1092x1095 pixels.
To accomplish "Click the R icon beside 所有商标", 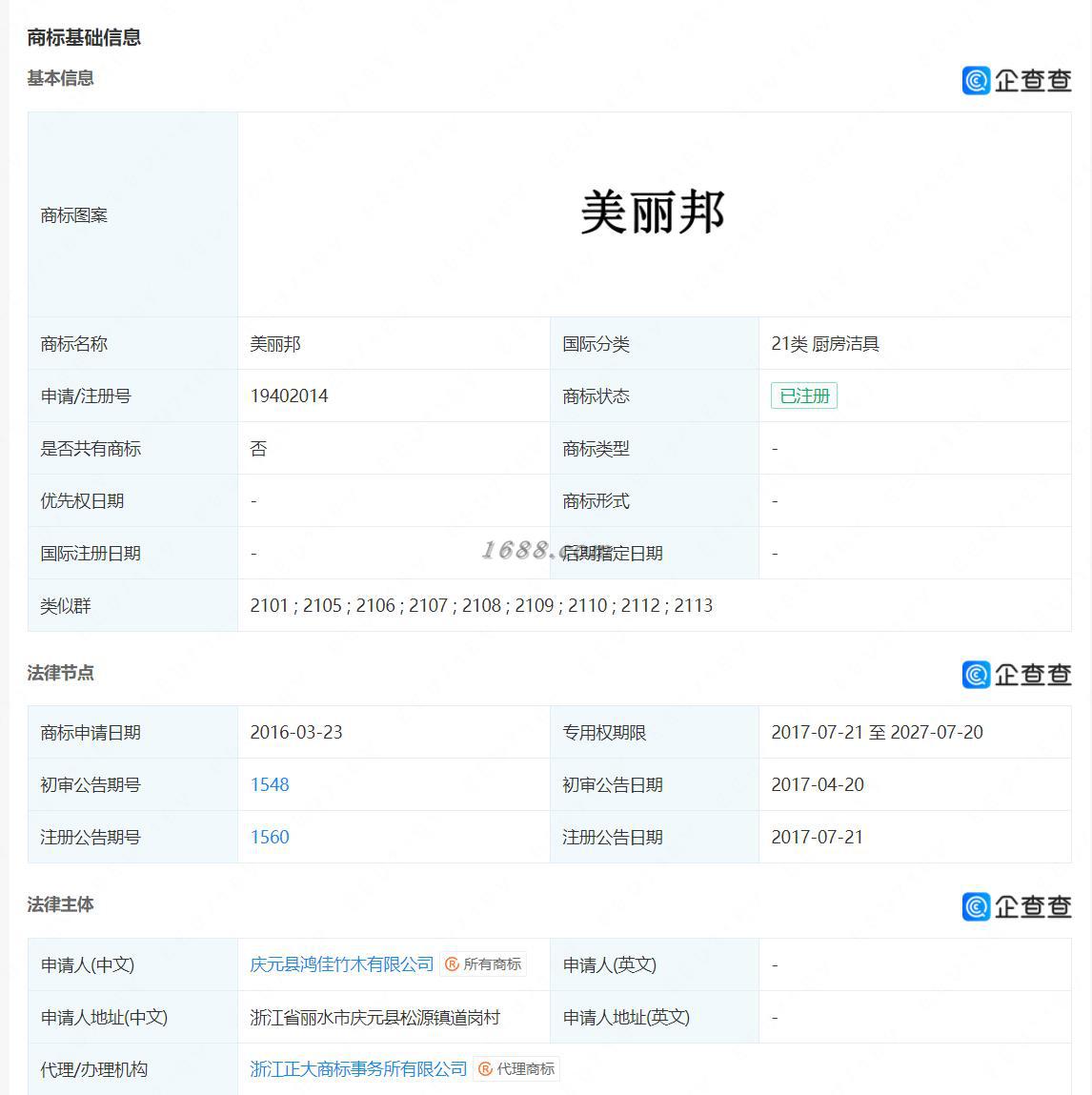I will 453,964.
